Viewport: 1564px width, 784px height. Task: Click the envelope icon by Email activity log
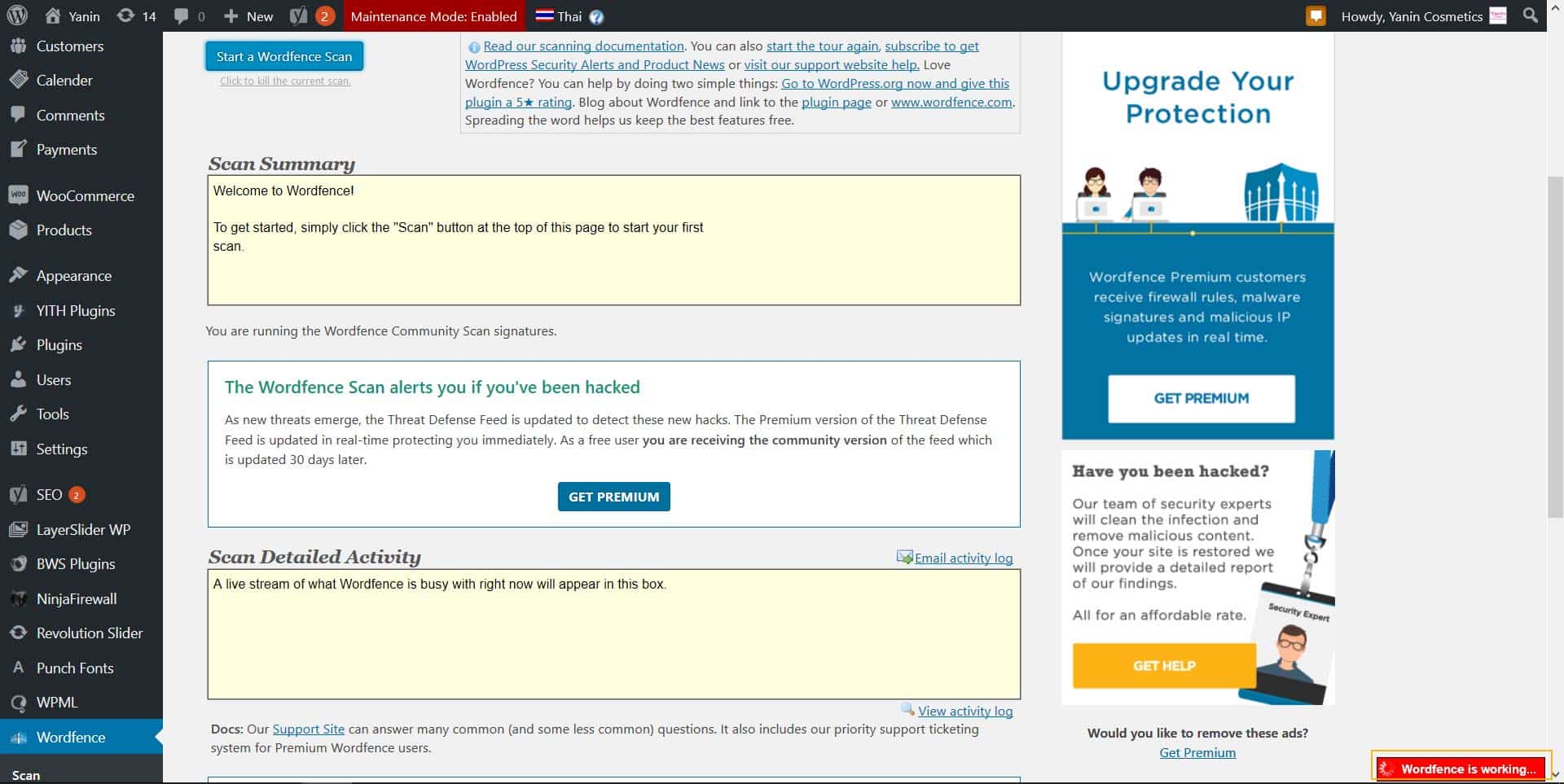(904, 557)
